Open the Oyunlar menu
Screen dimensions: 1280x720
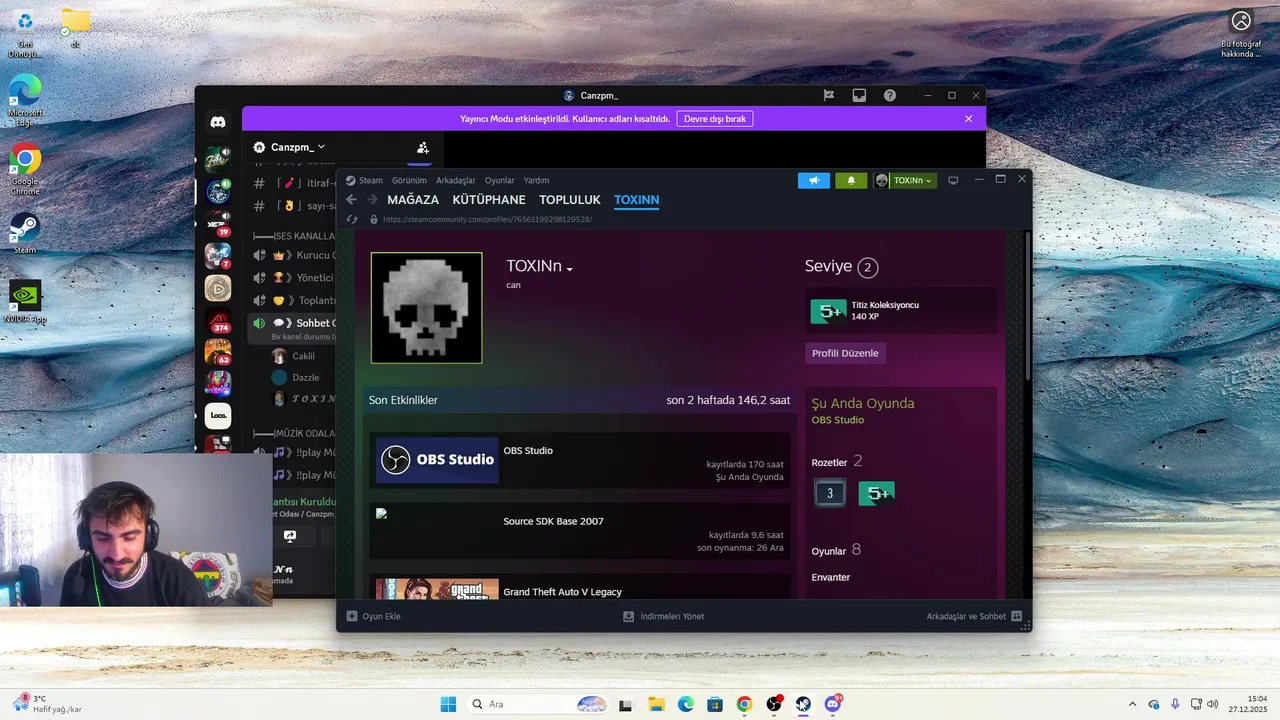click(x=499, y=180)
